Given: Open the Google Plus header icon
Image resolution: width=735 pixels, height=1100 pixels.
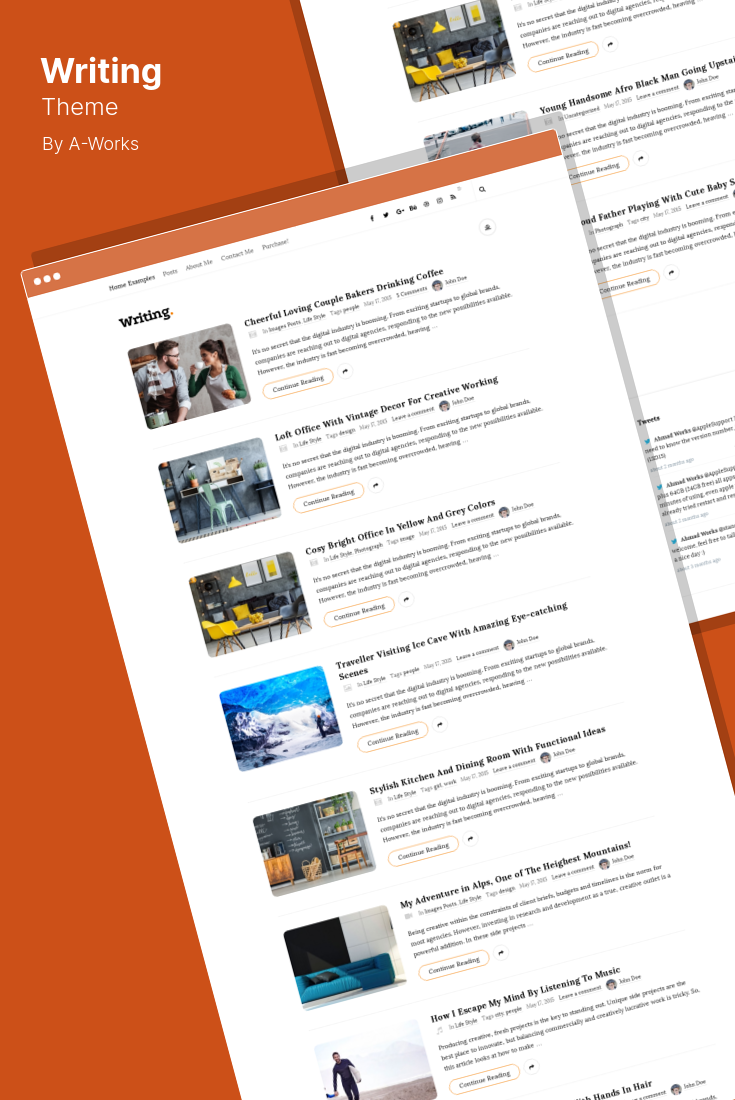Looking at the screenshot, I should (x=400, y=211).
